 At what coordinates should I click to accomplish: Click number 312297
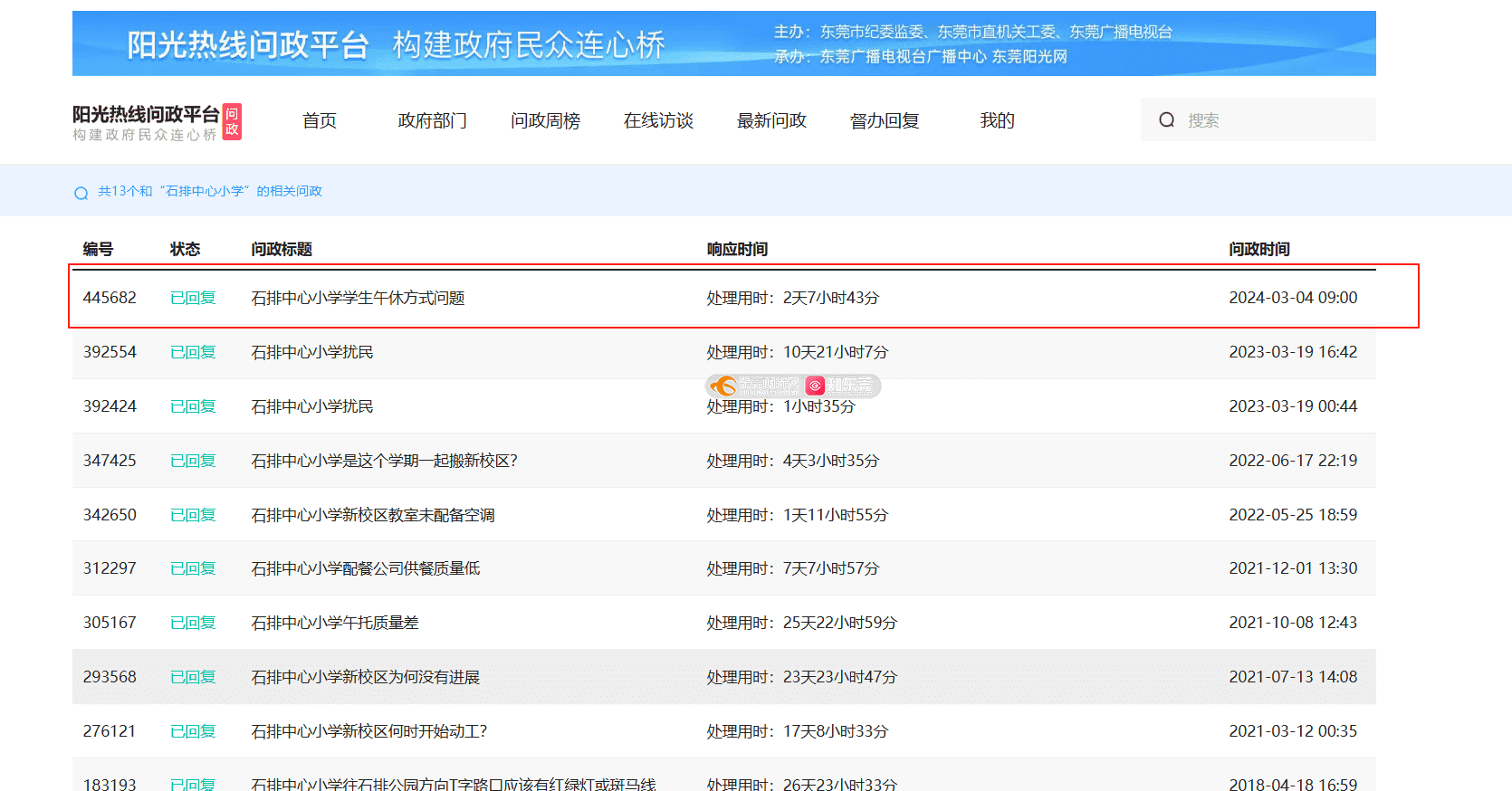(x=110, y=568)
